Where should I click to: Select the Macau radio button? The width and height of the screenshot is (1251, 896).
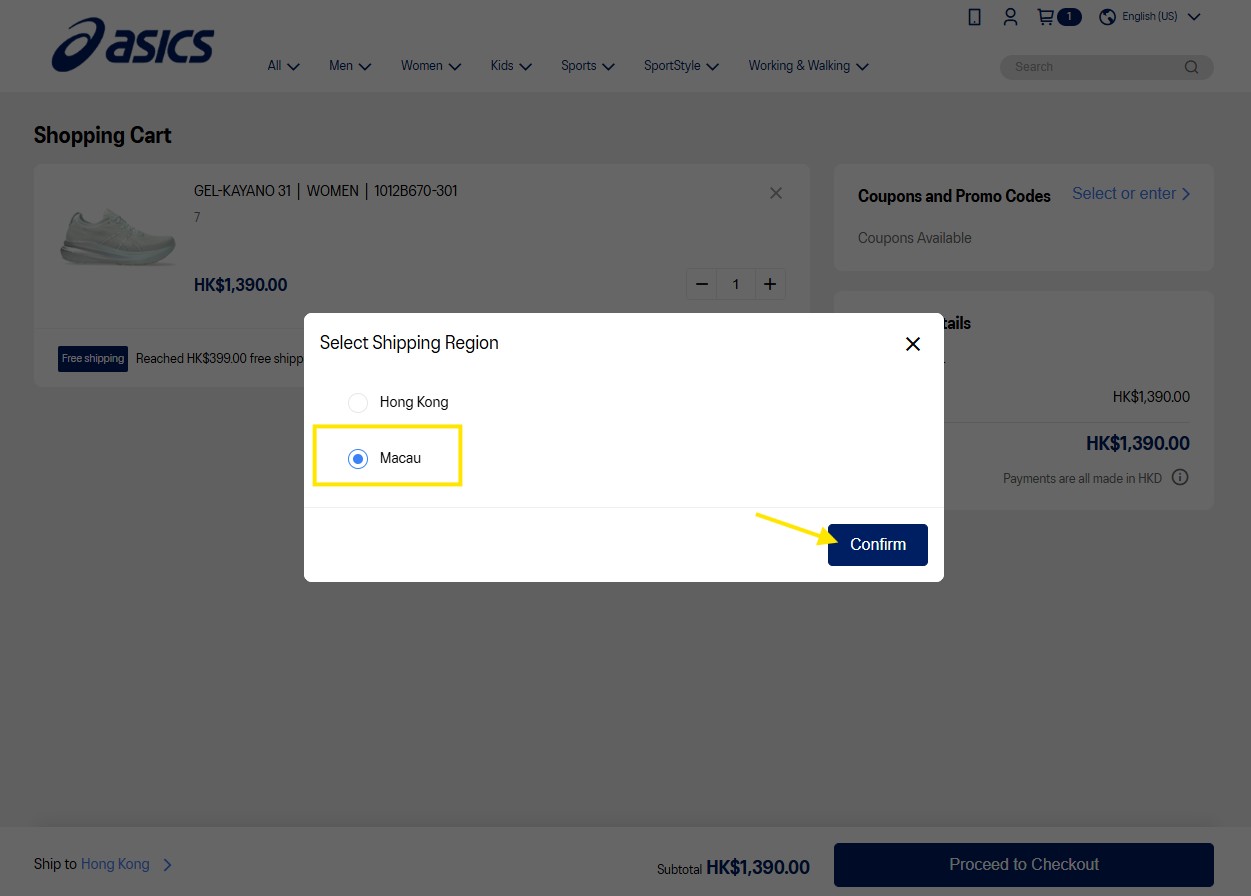pos(358,459)
